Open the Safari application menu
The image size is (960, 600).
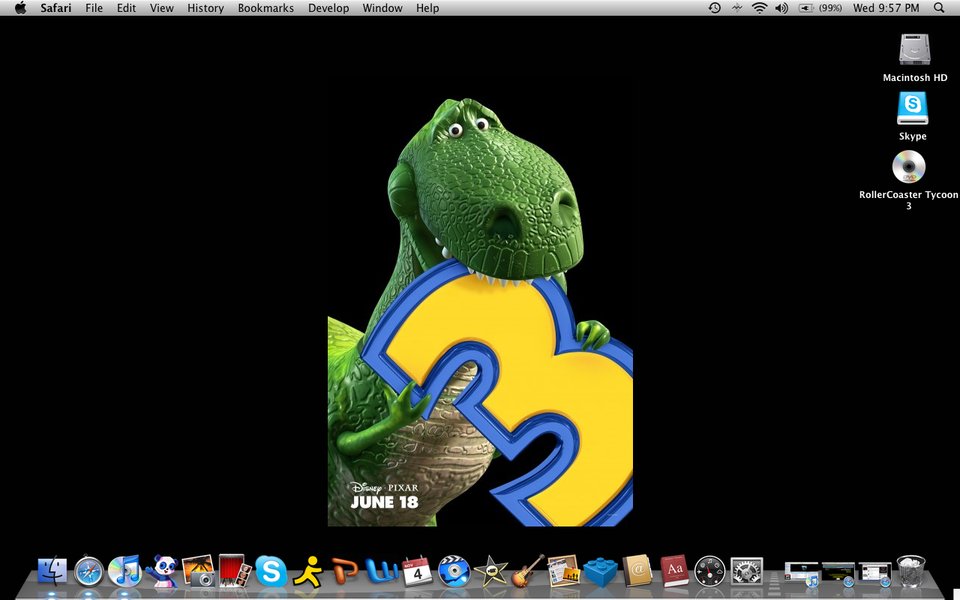pyautogui.click(x=56, y=8)
